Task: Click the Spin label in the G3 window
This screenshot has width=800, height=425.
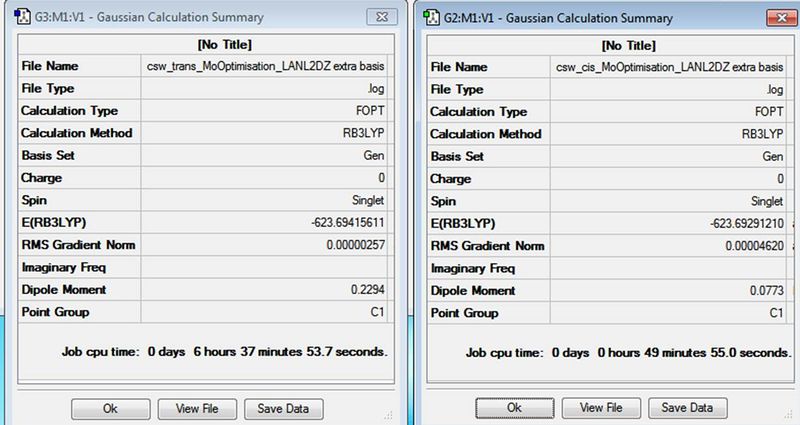Action: (34, 201)
